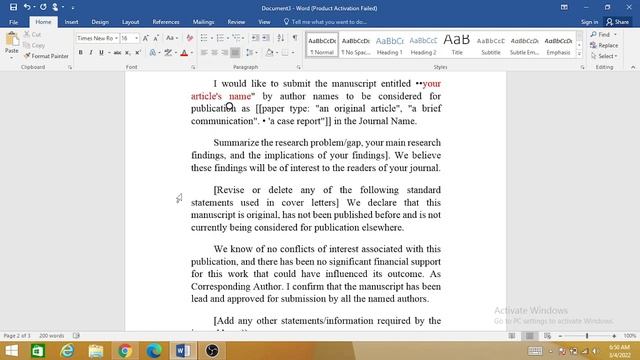
Task: Center align the text
Action: click(x=214, y=53)
